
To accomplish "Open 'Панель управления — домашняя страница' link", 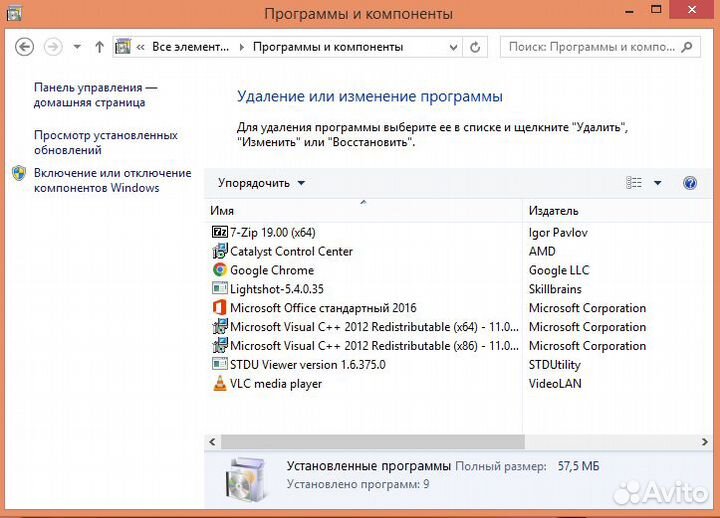I will pos(96,95).
